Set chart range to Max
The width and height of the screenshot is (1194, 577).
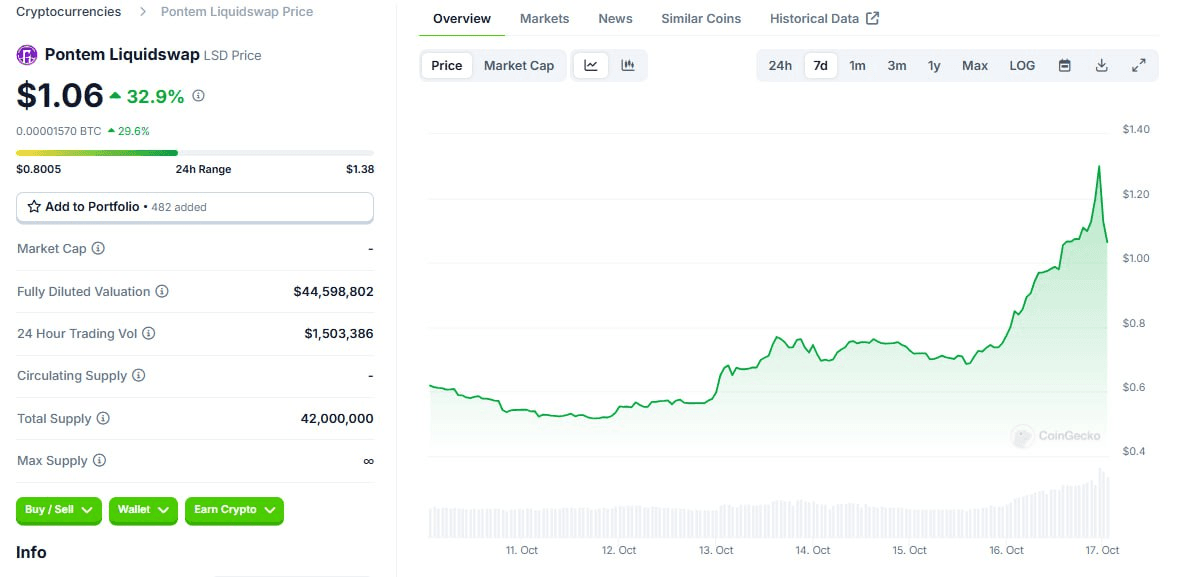click(975, 65)
